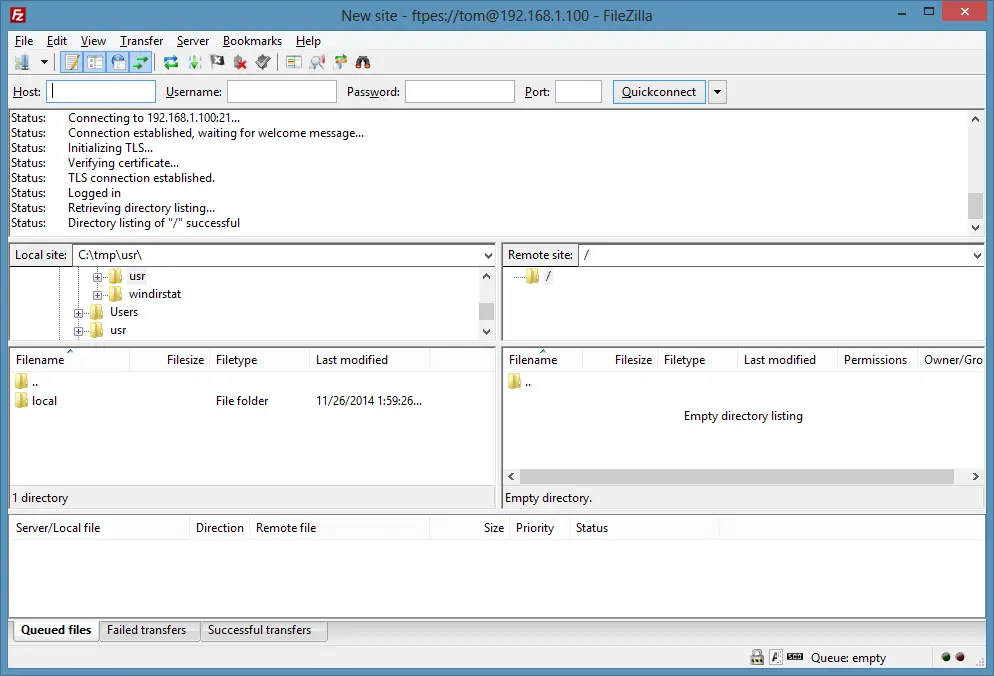
Task: Open the Site Manager from the toolbar
Action: pos(23,62)
